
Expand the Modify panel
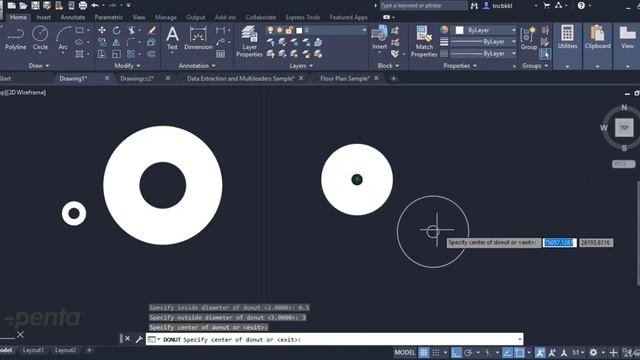(127, 66)
